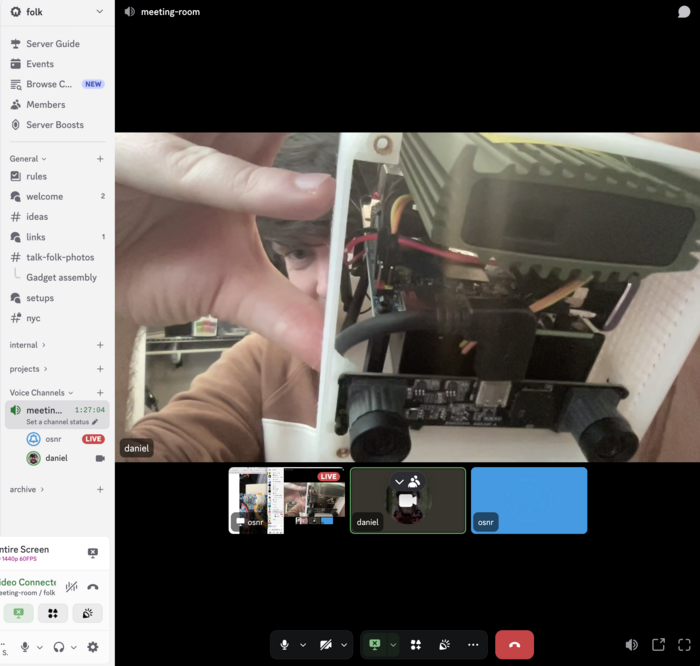Launch activities from the call control bar
The image size is (700, 666).
click(416, 645)
